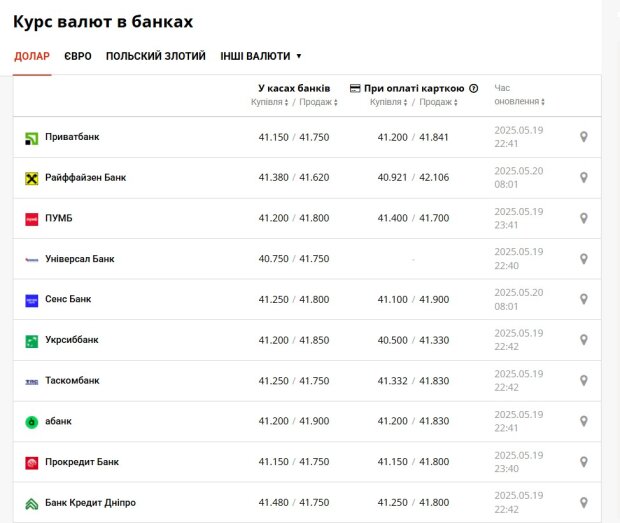
Task: Show Прокредит Банк branches via pin icon
Action: 584,462
